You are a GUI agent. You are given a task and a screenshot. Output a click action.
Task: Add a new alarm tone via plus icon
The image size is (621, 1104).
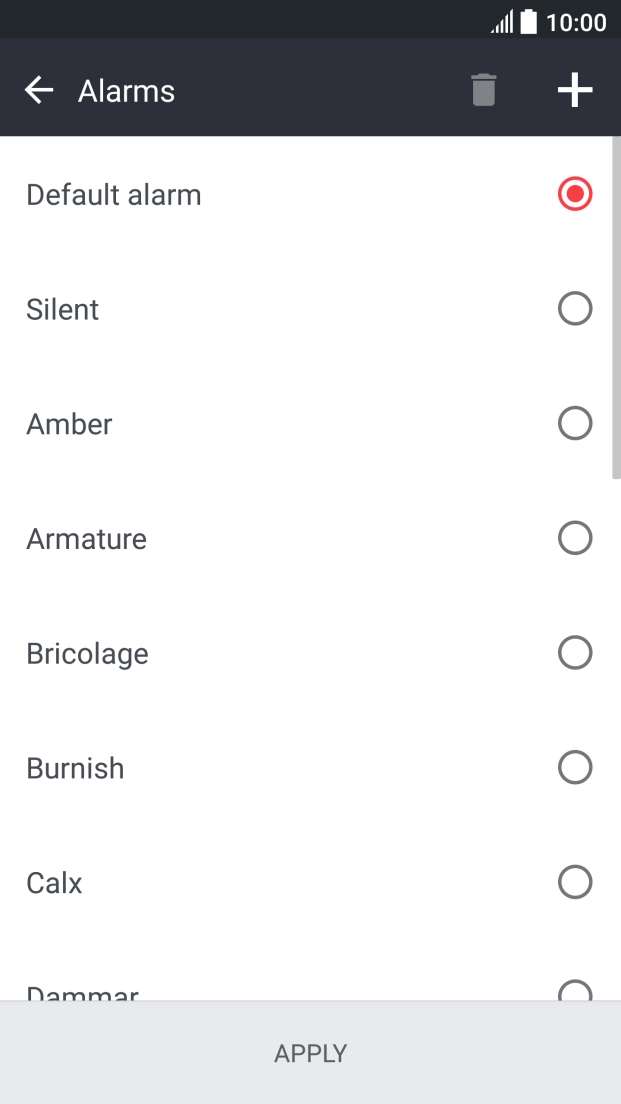(x=575, y=89)
